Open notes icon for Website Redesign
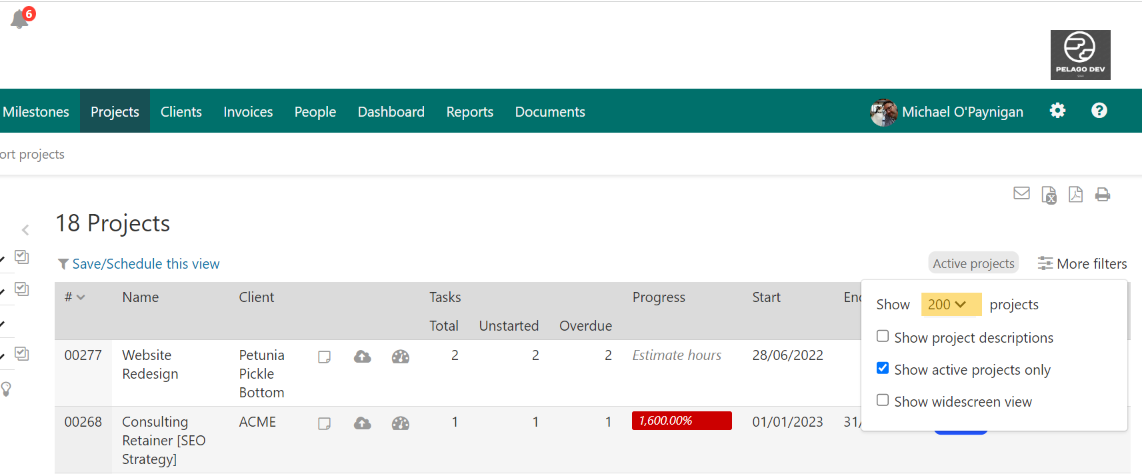 pos(324,356)
